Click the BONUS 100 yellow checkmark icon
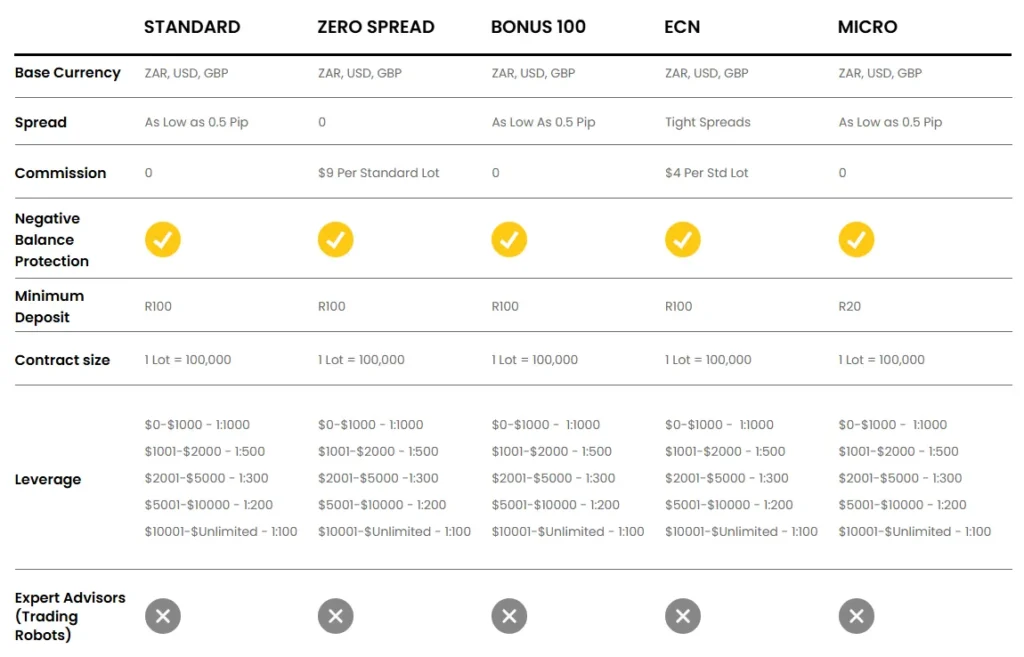 coord(509,240)
